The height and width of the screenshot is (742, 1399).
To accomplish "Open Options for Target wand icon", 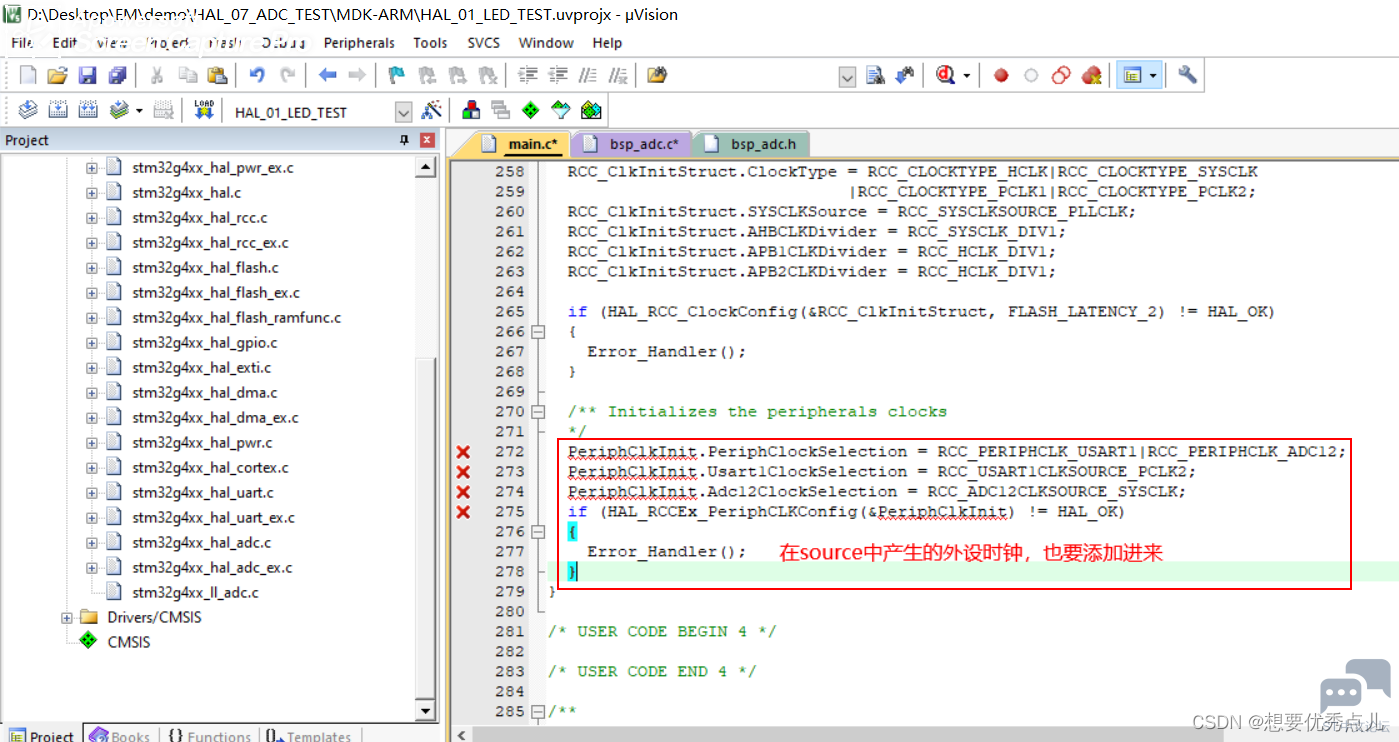I will pos(432,110).
